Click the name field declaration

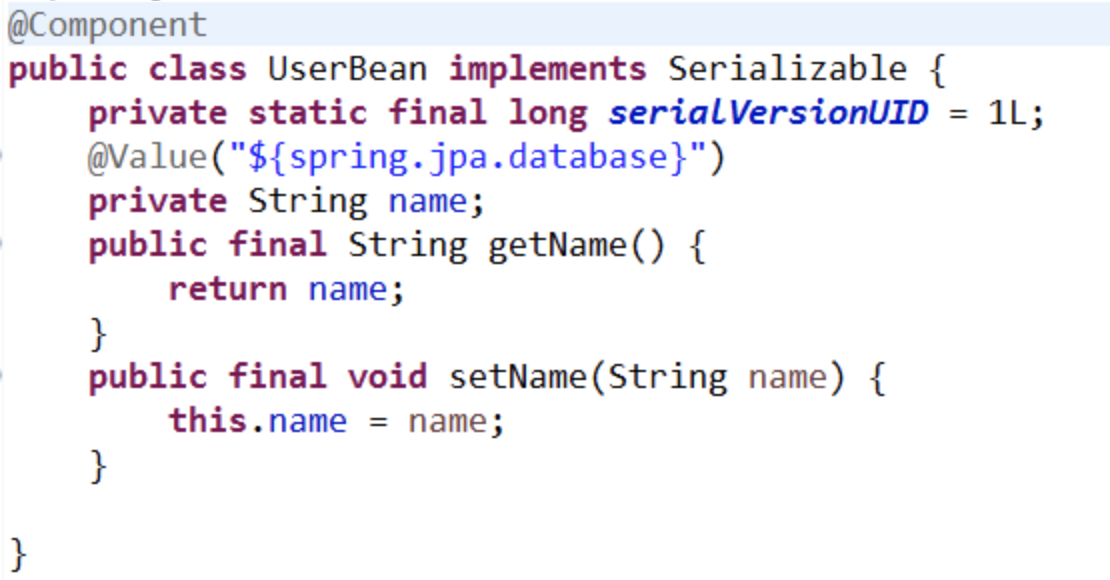(427, 202)
